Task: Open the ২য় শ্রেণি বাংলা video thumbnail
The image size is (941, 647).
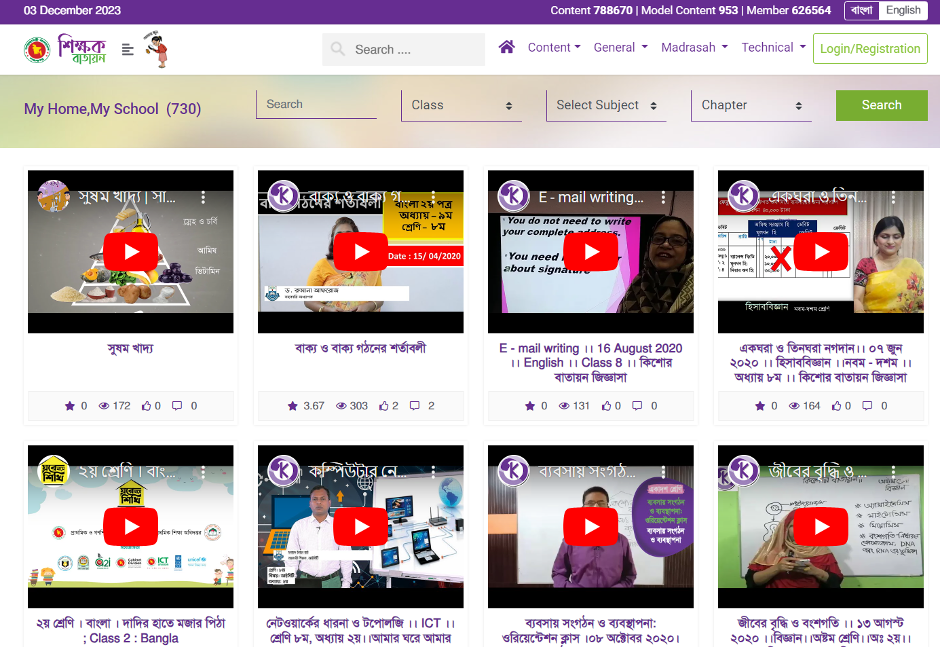Action: click(130, 527)
